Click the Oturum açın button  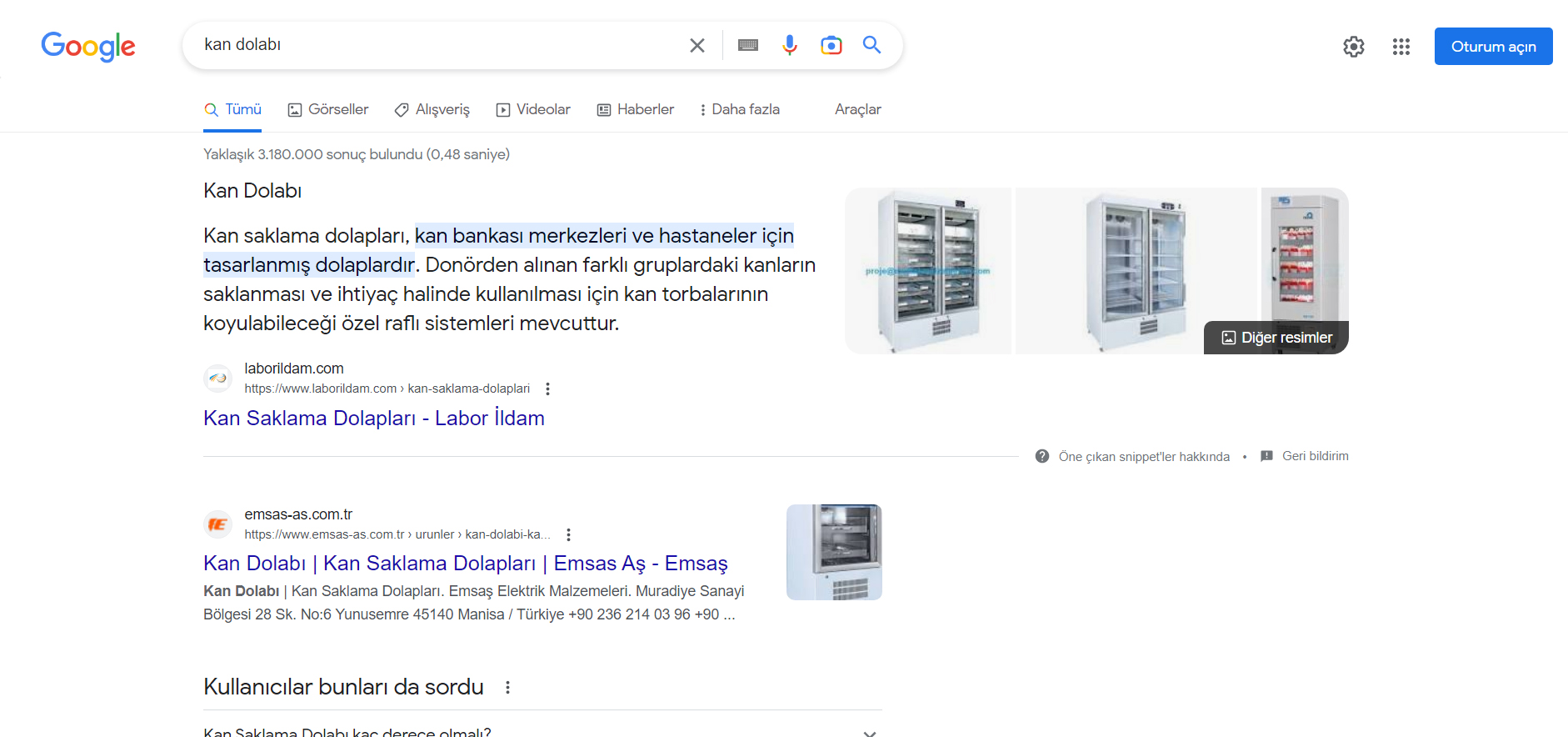tap(1493, 47)
